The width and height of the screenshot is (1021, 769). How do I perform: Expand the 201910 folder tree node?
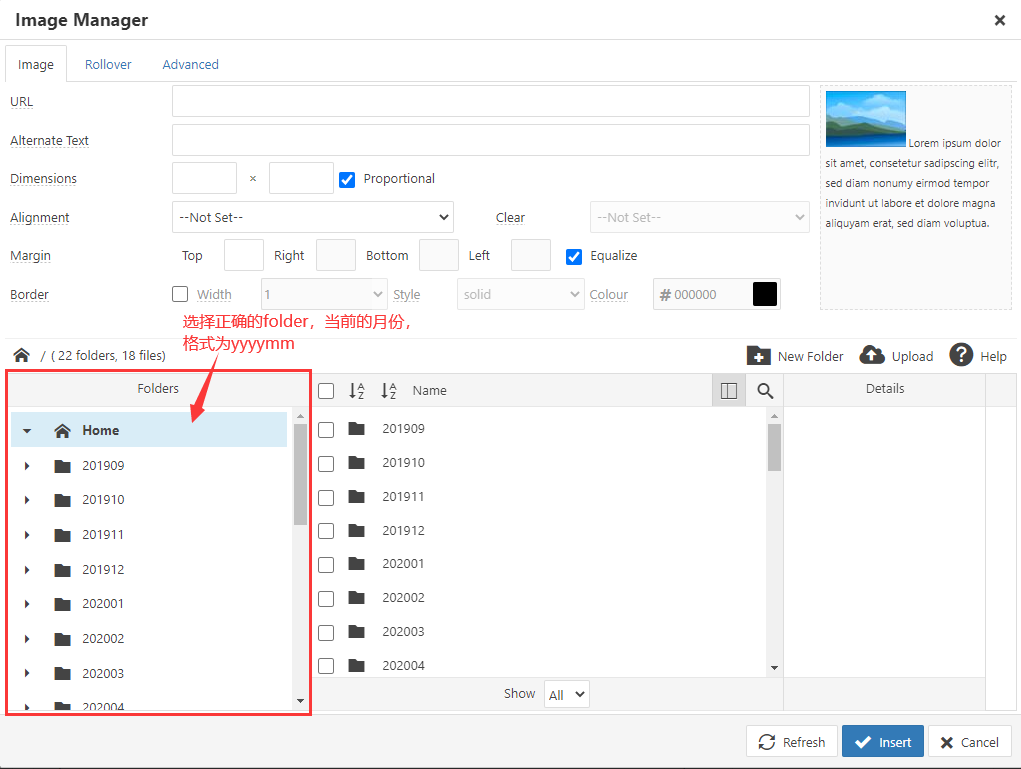tap(27, 500)
